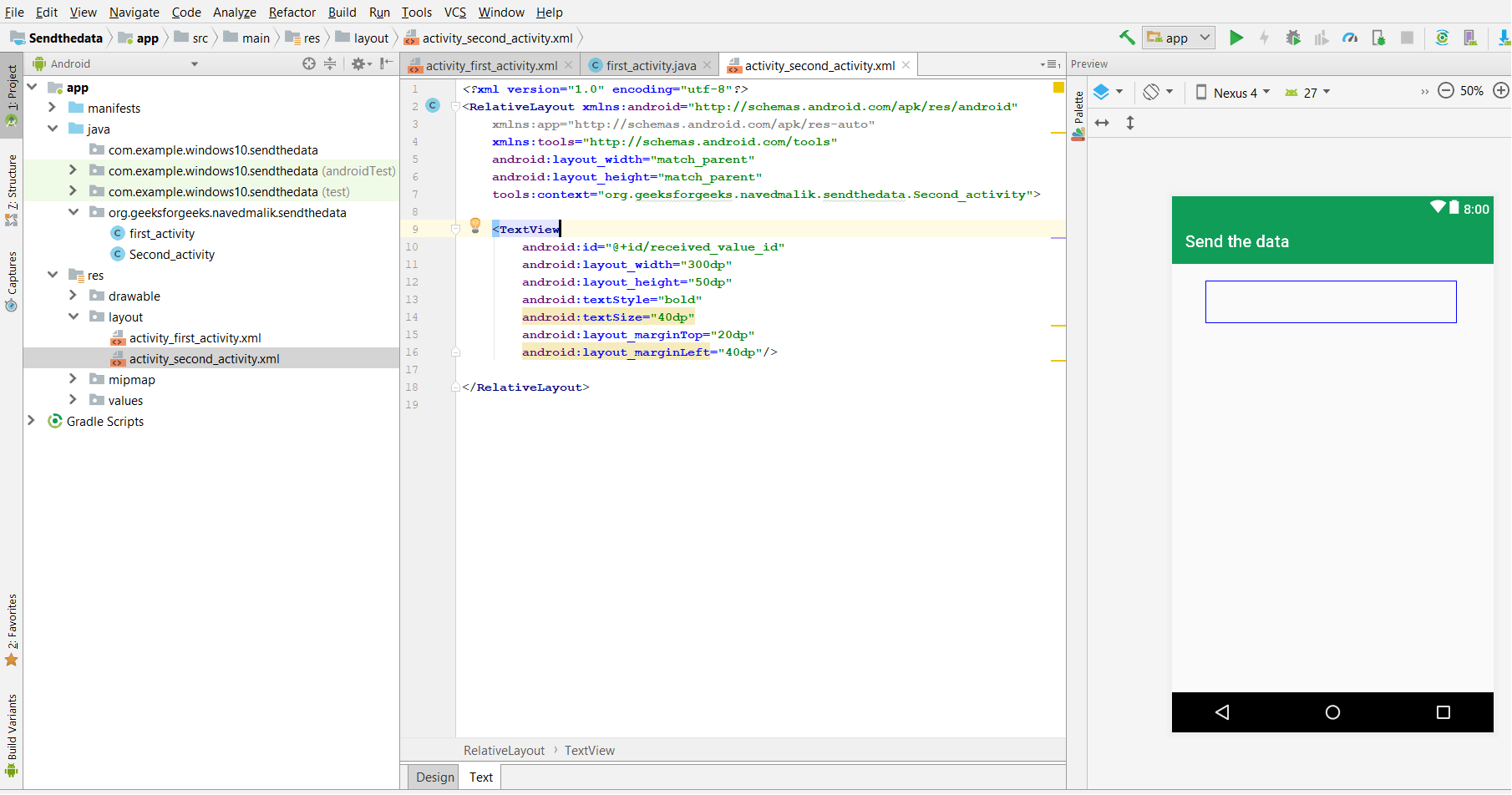Viewport: 1512px width, 795px height.
Task: Expand the manifests folder
Action: (x=52, y=108)
